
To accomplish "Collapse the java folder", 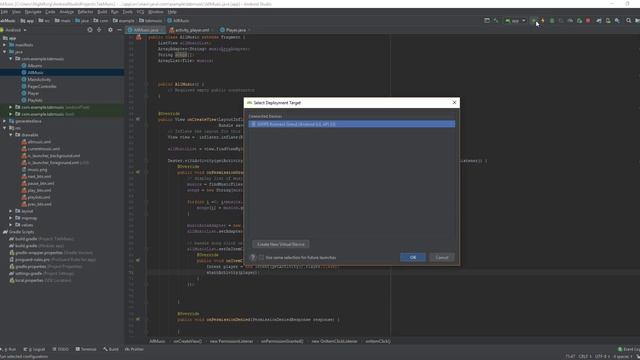I will point(4,52).
